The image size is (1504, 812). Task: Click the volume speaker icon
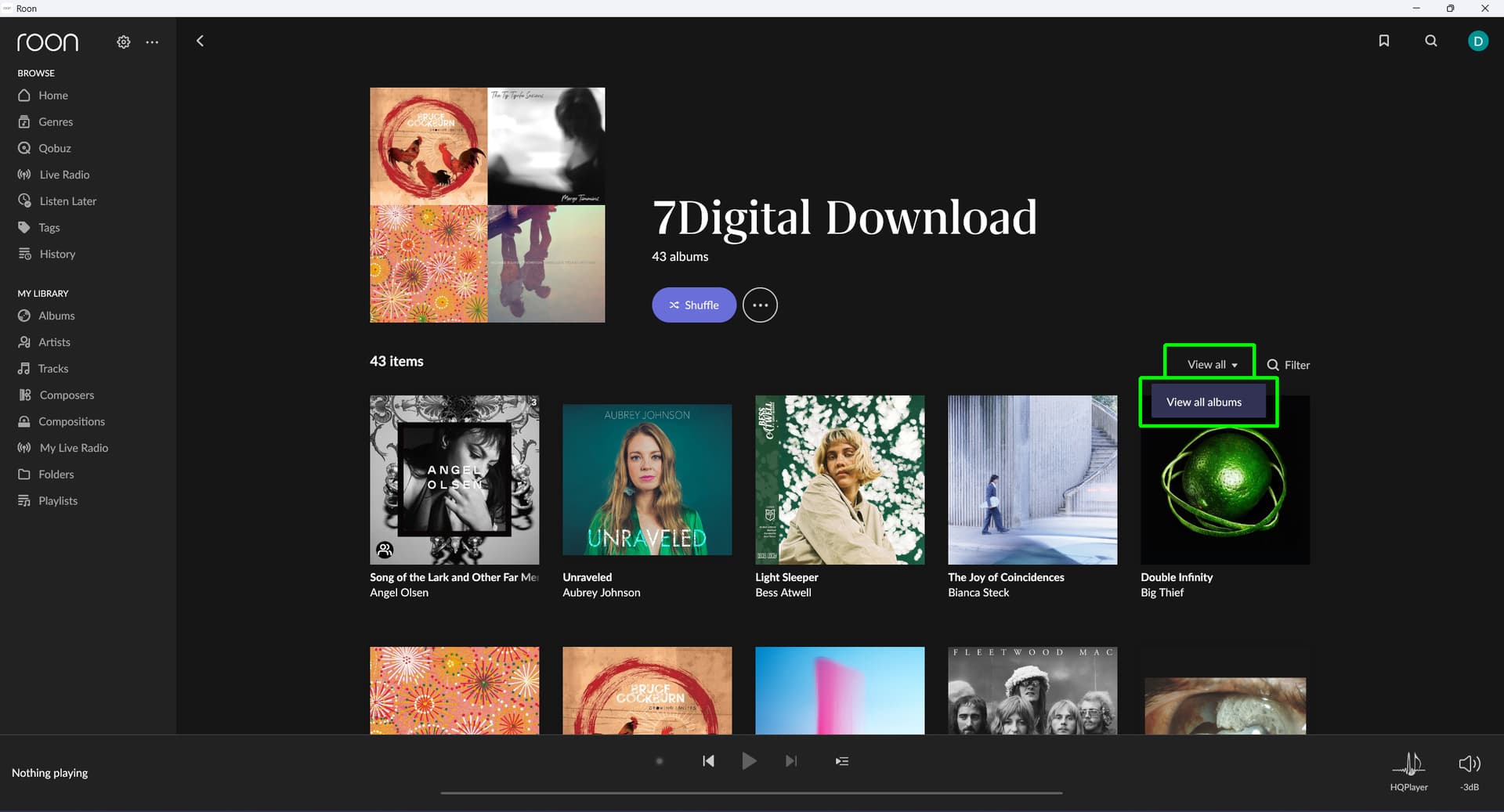tap(1469, 763)
